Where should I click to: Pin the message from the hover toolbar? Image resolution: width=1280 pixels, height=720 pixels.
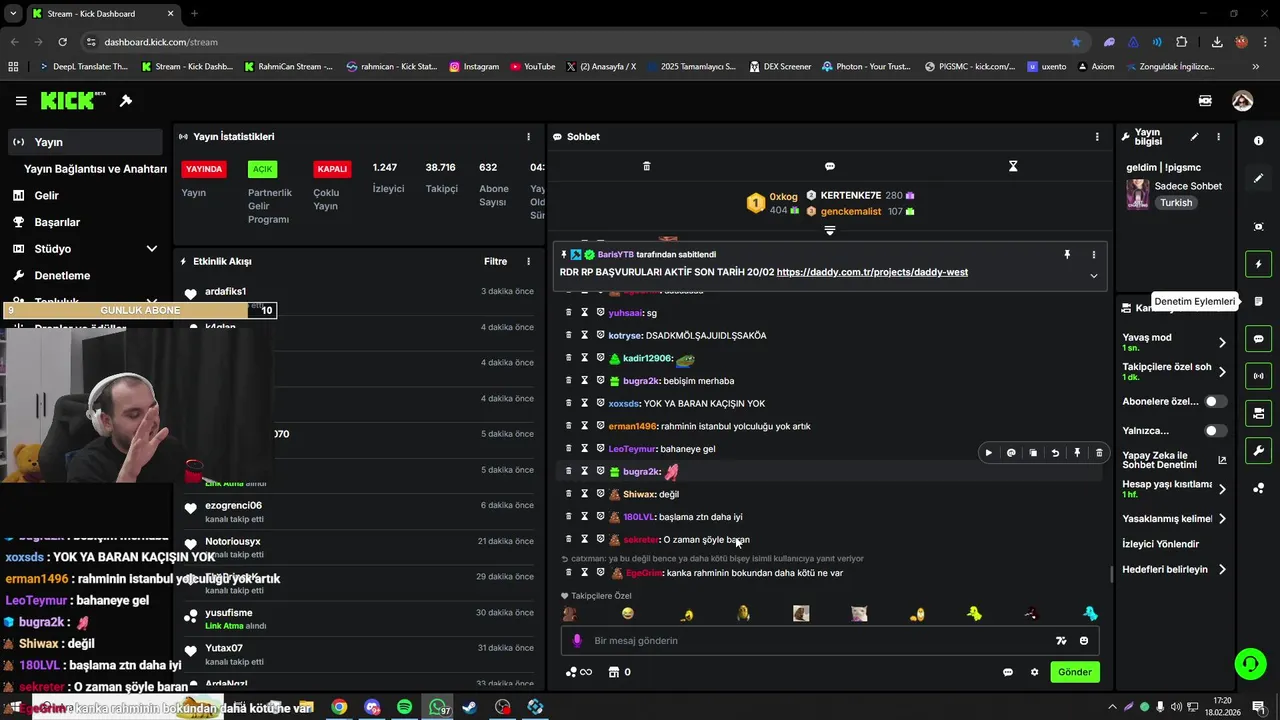1077,453
